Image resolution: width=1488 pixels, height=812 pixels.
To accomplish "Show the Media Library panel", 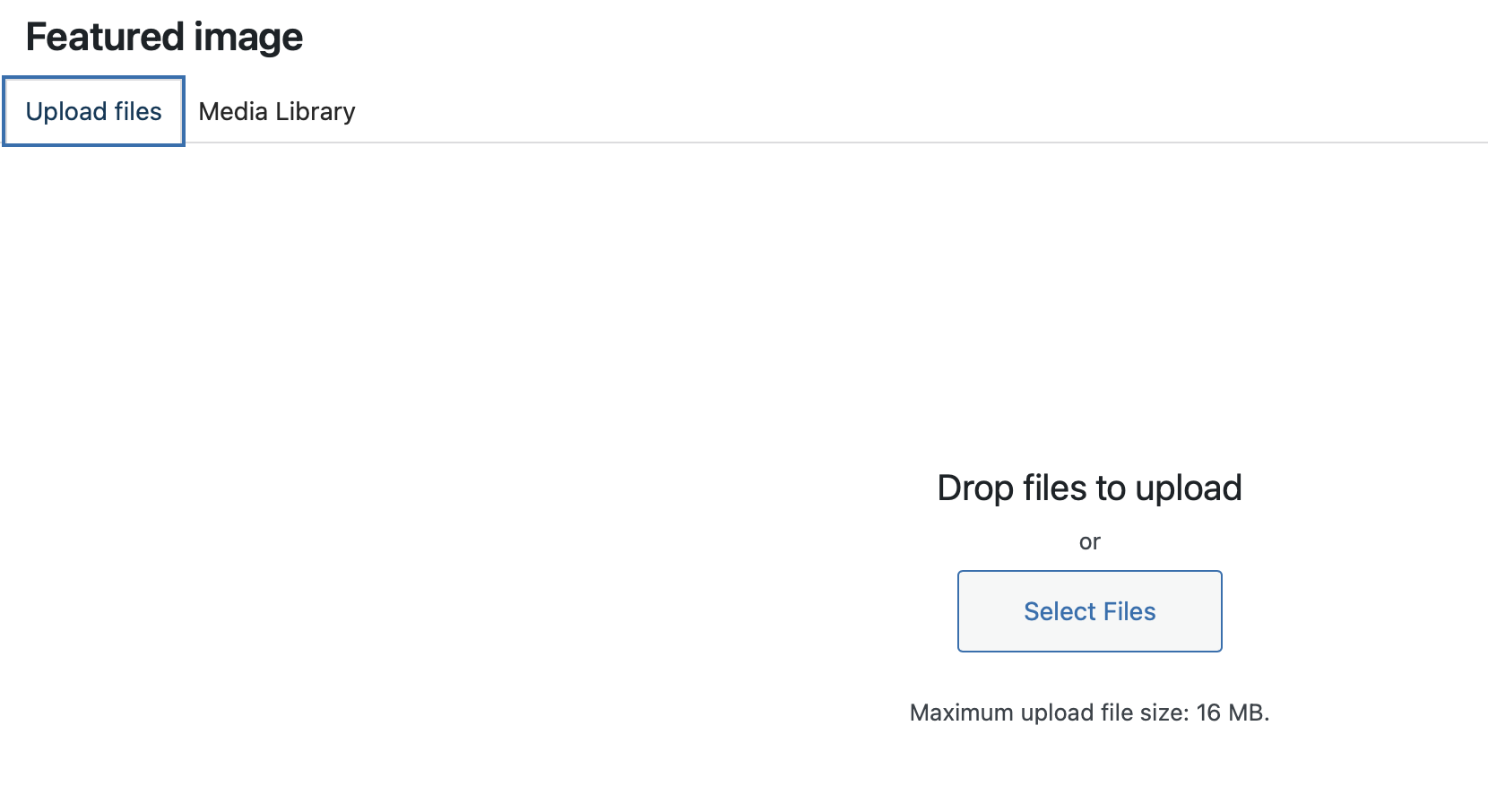I will (277, 111).
